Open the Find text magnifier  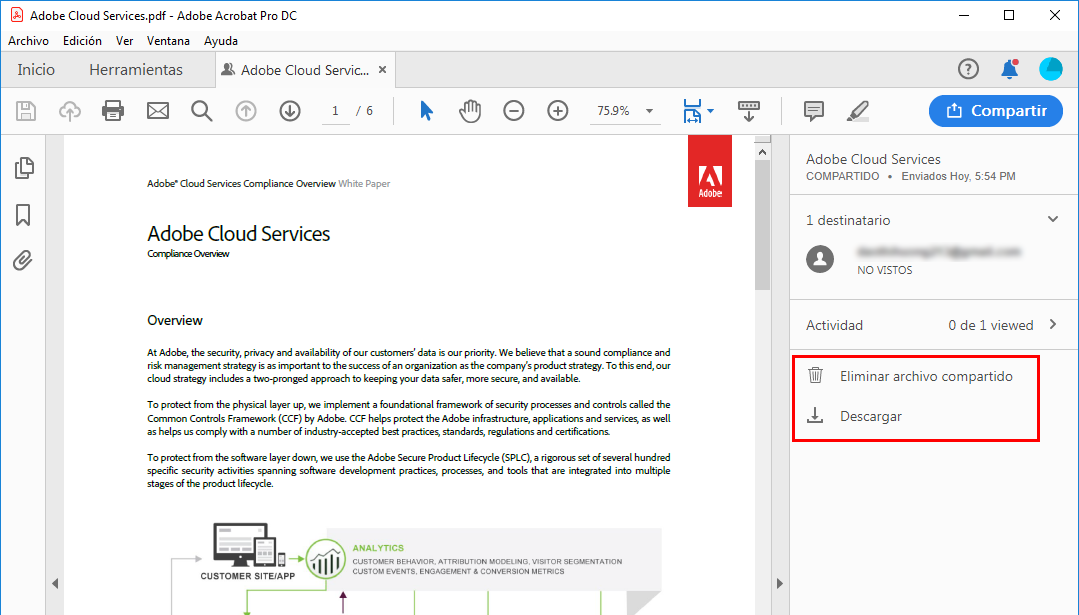(202, 111)
